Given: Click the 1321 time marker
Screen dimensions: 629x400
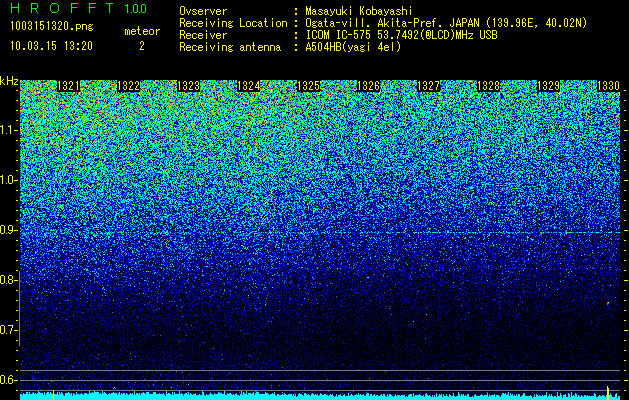Looking at the screenshot, I should coord(69,86).
